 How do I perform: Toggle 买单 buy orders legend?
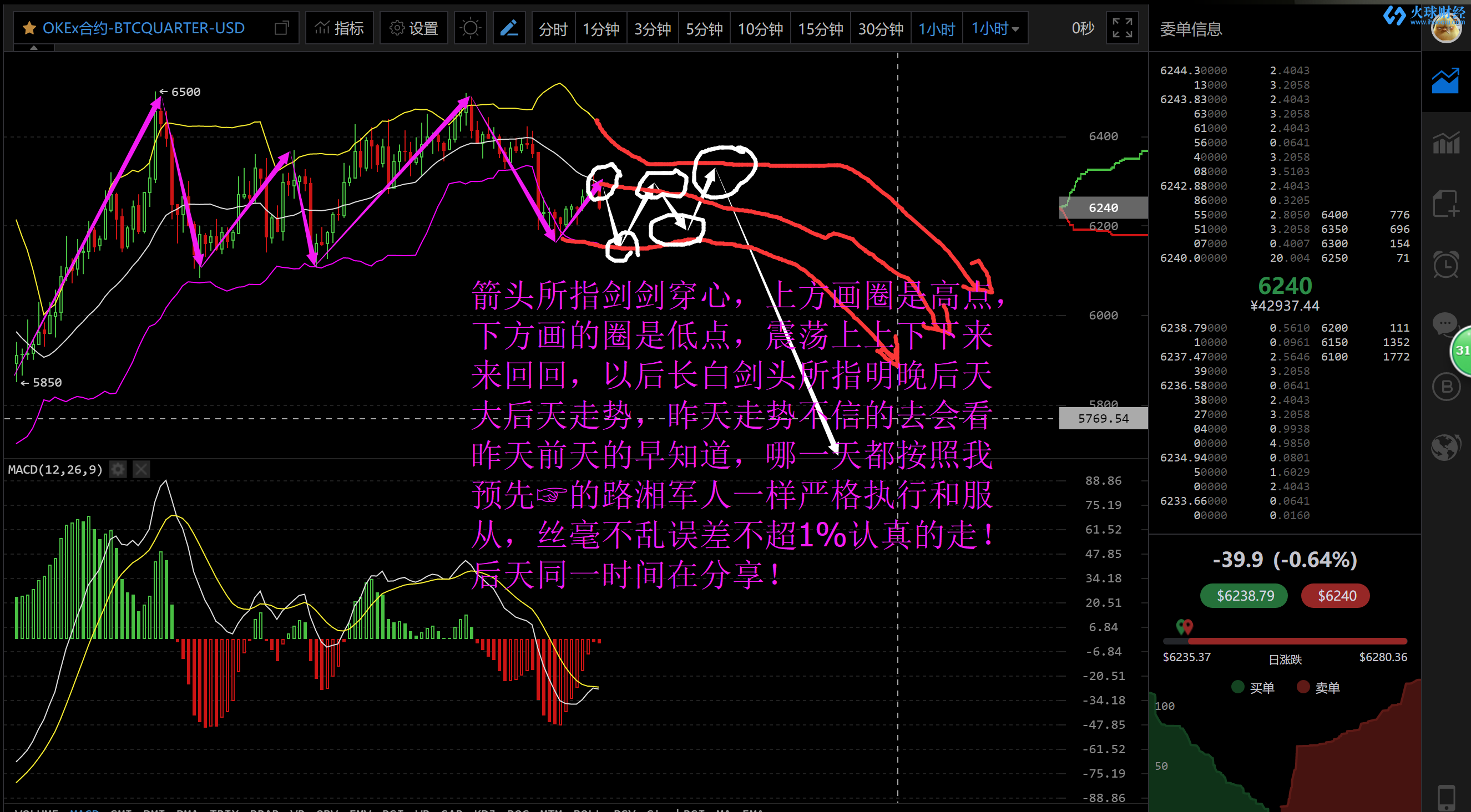tap(1253, 687)
